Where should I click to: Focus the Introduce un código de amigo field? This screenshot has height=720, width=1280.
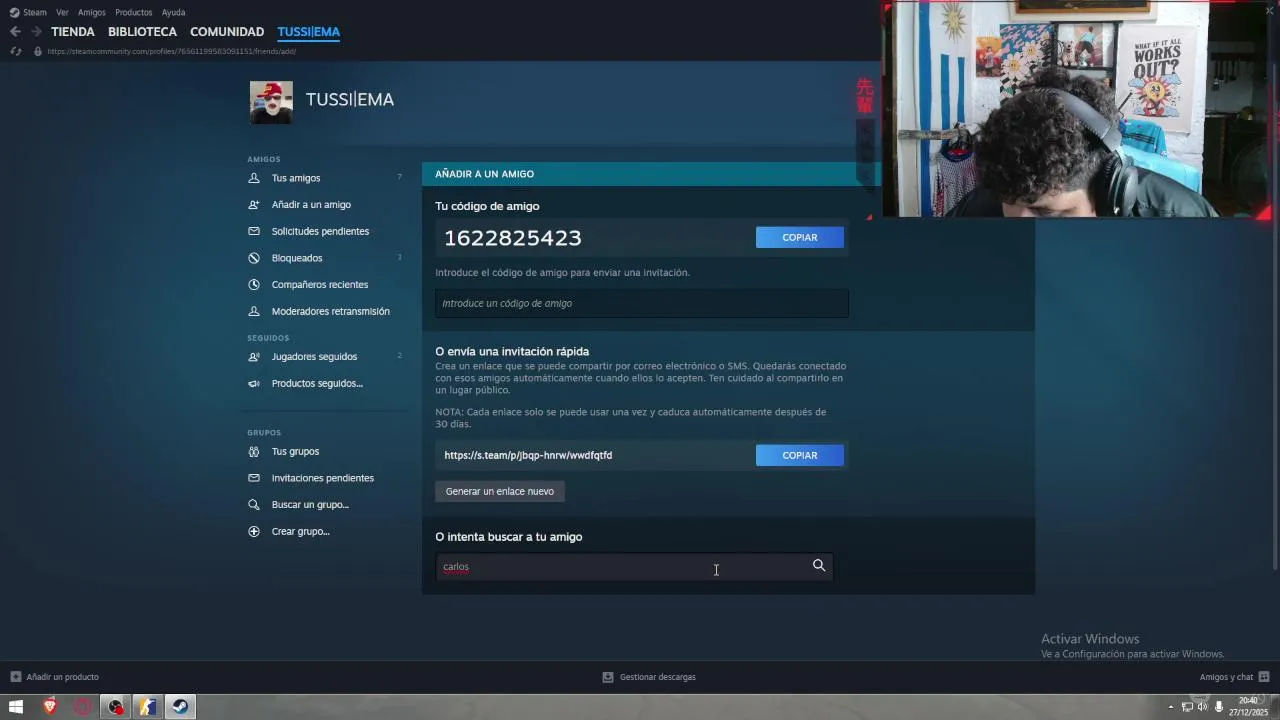pos(642,303)
